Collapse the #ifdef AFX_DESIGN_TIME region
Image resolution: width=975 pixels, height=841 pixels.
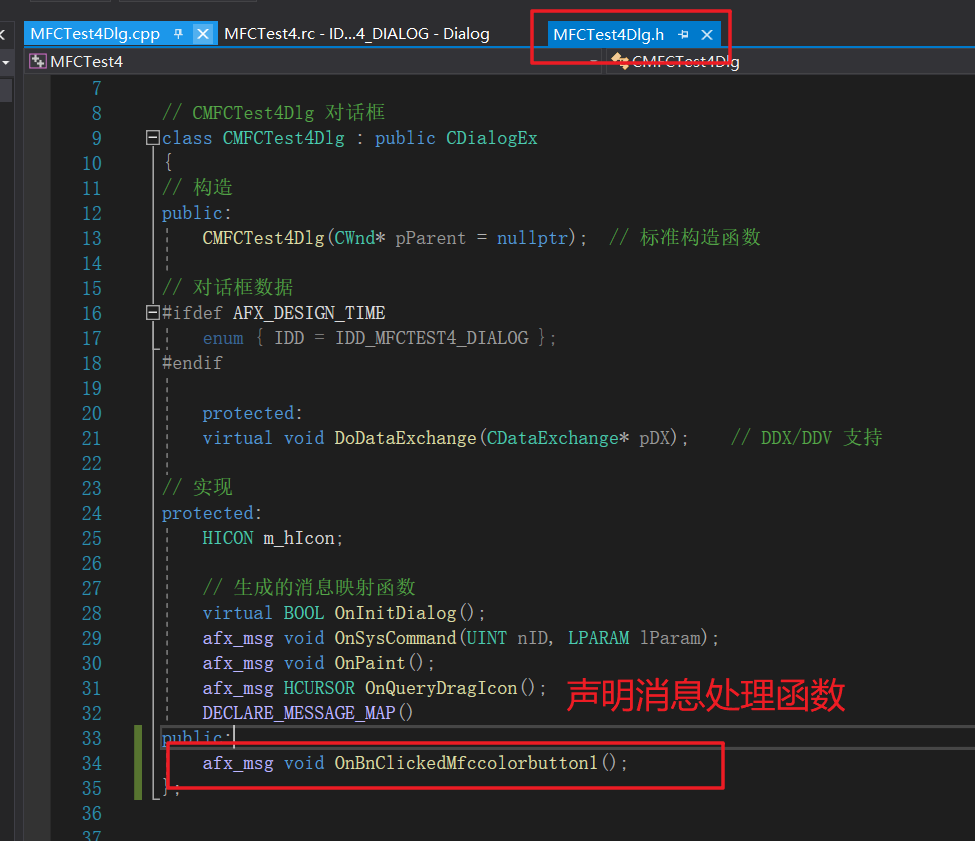[152, 312]
